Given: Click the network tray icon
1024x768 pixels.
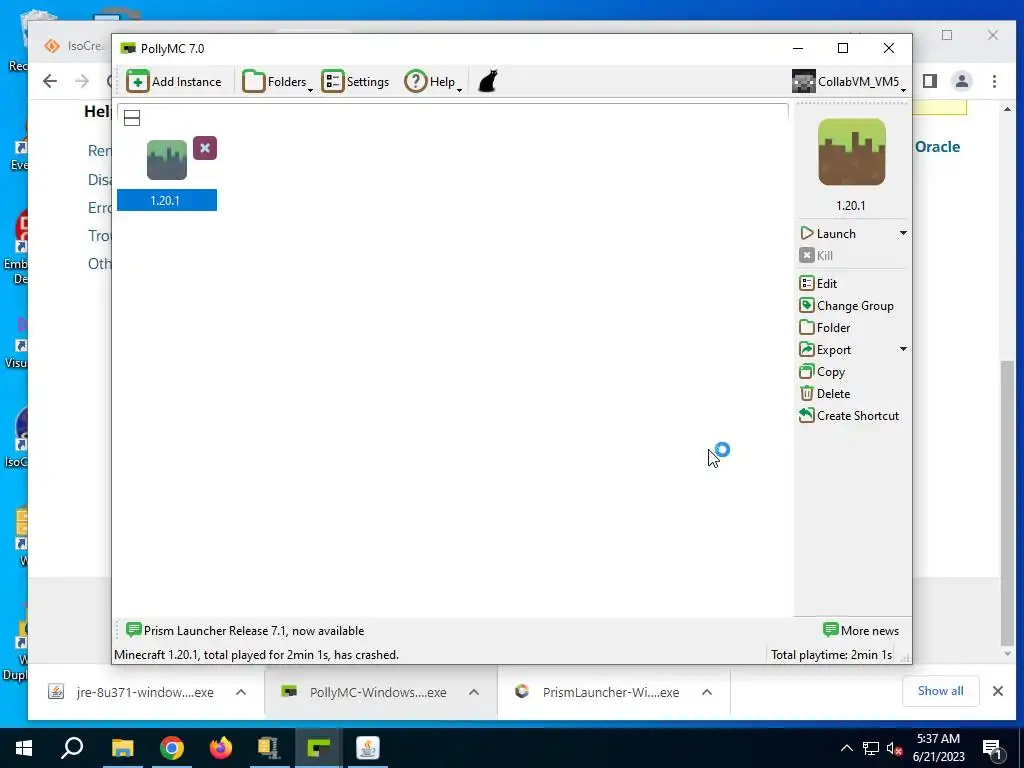Looking at the screenshot, I should click(871, 748).
